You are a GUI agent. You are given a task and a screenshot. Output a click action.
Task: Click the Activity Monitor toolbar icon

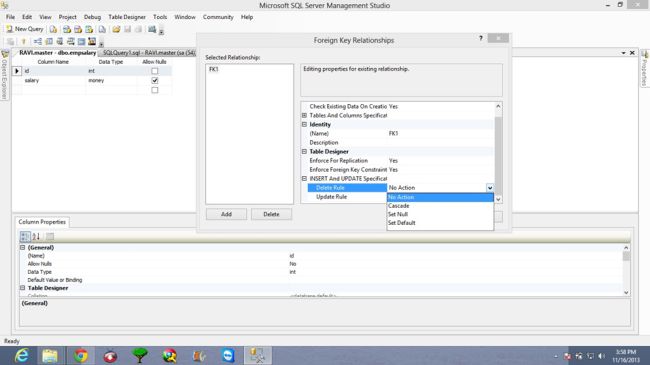click(152, 29)
